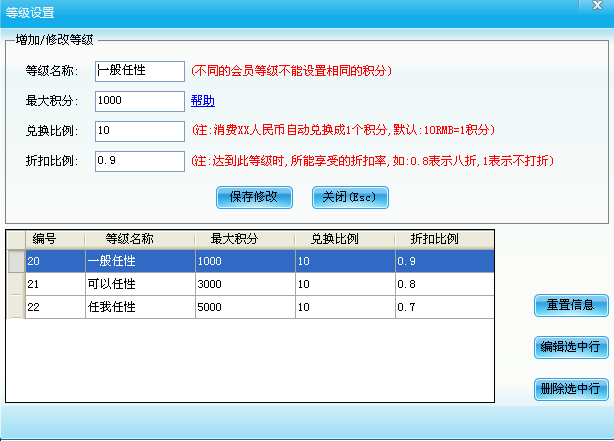The image size is (614, 441).
Task: Click the 等级名称 column header
Action: coord(140,239)
